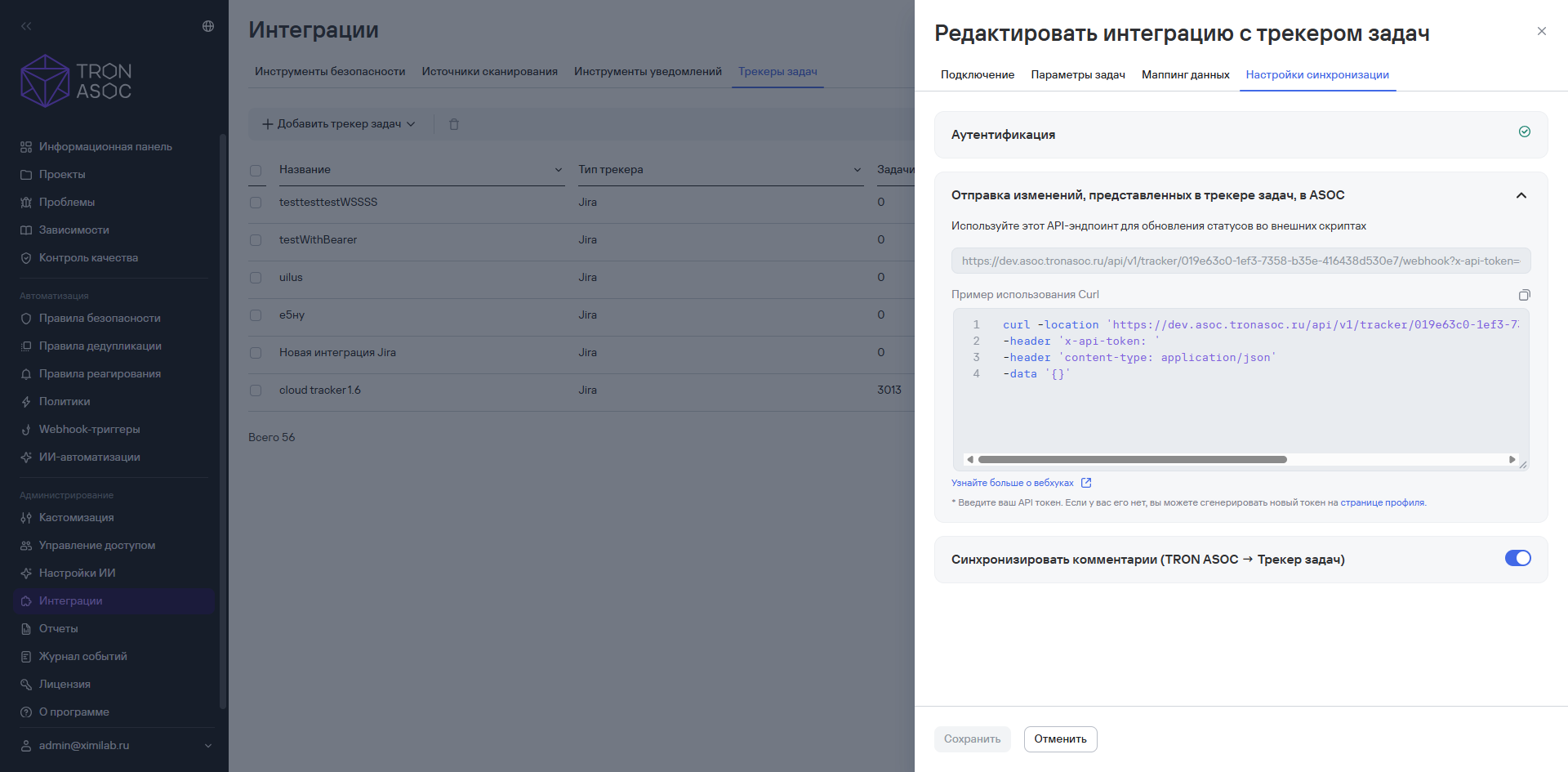The width and height of the screenshot is (1568, 772).
Task: Open Проблемы bug item
Action: 67,203
